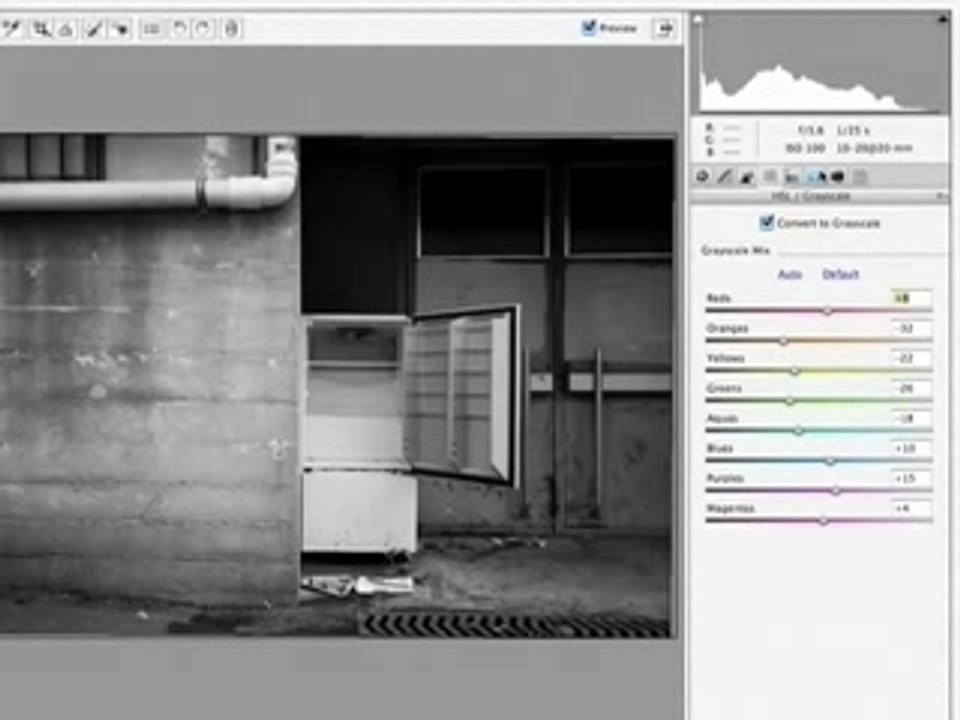Click the Oranges value input field

pos(912,328)
